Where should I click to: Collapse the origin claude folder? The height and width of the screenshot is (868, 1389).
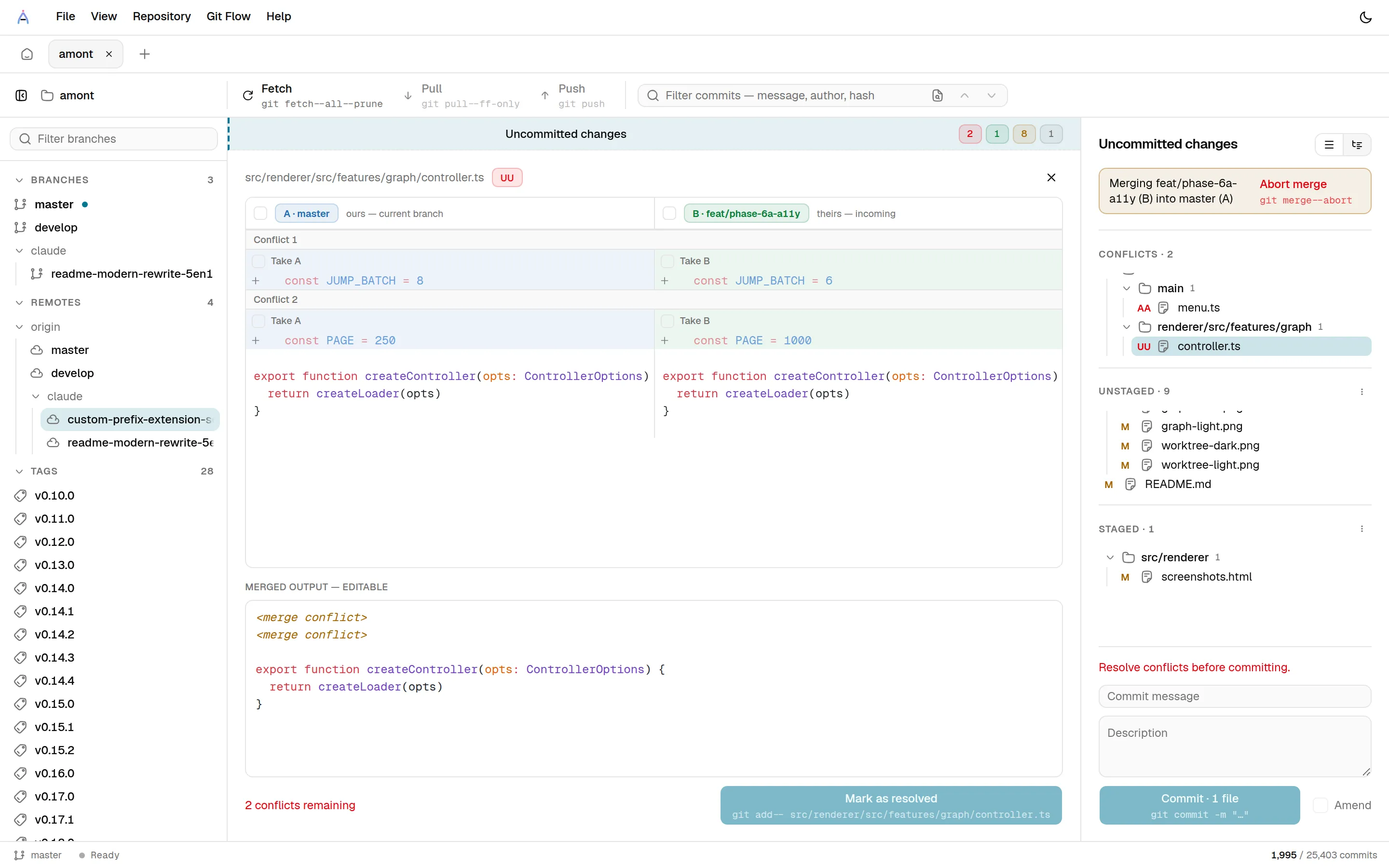coord(36,396)
